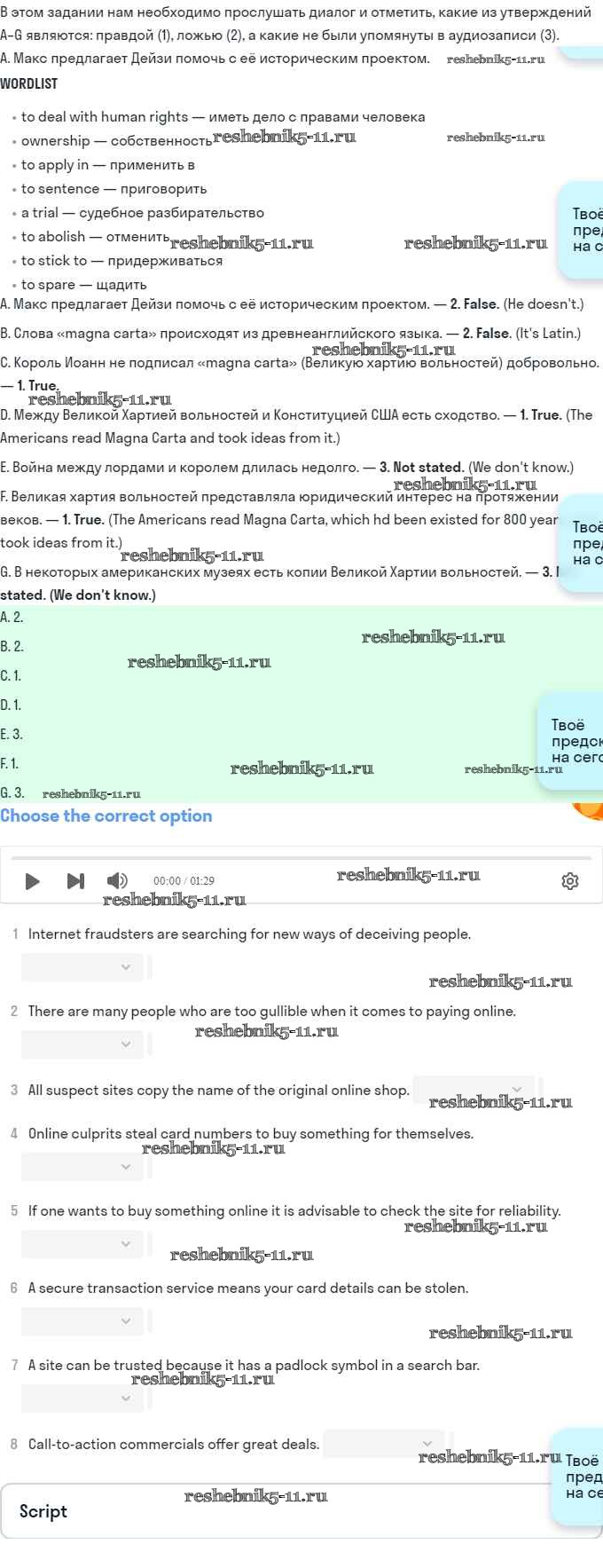
Task: Expand the dropdown after statement 3
Action: click(474, 1090)
